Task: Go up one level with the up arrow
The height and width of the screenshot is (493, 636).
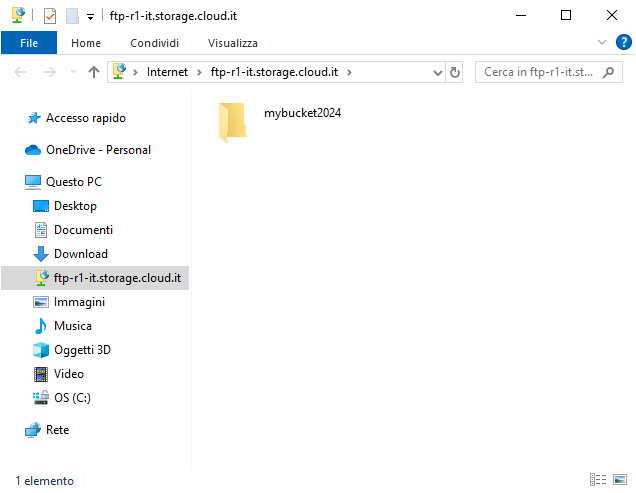Action: [94, 72]
